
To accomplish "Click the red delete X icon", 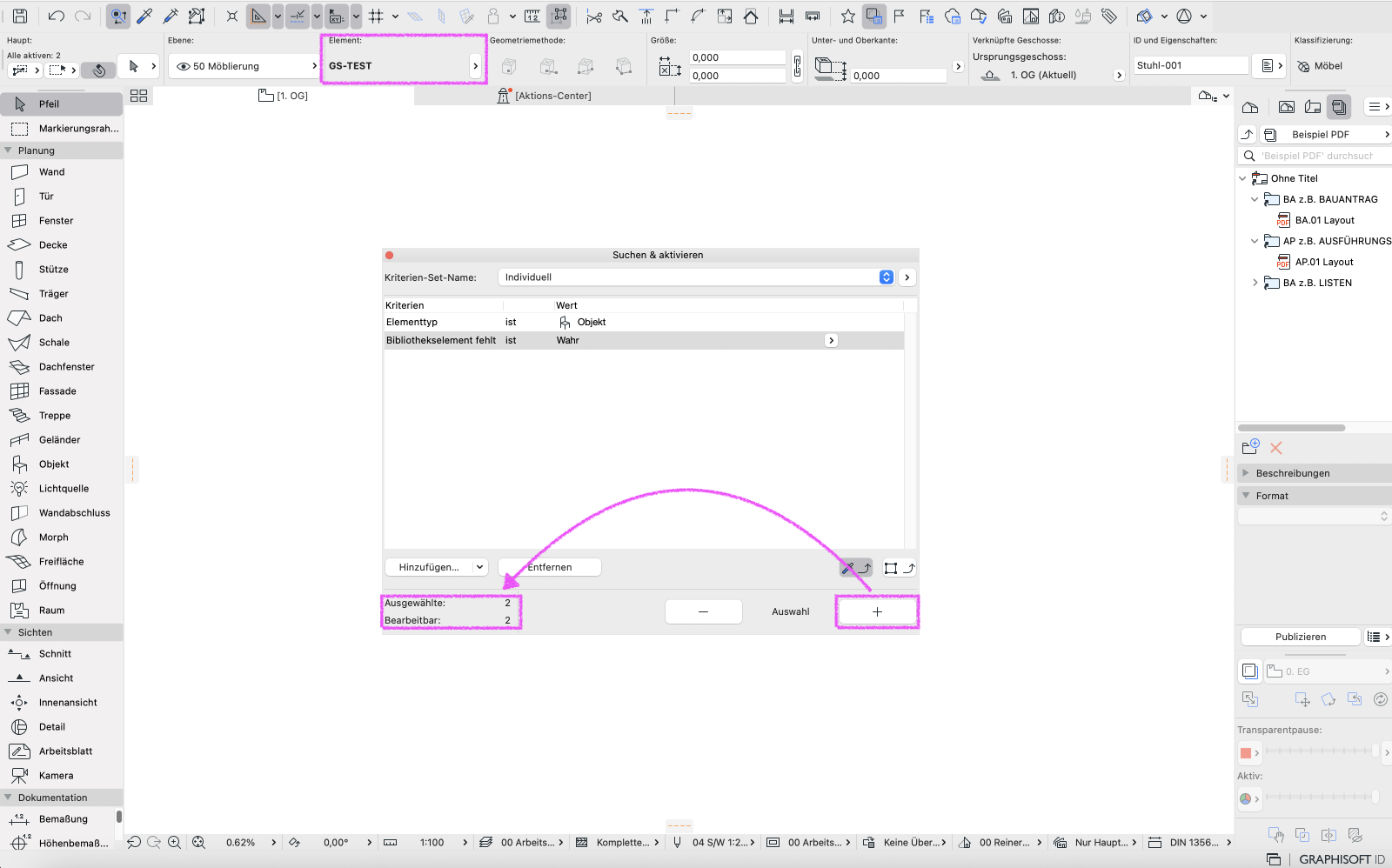I will 1276,448.
